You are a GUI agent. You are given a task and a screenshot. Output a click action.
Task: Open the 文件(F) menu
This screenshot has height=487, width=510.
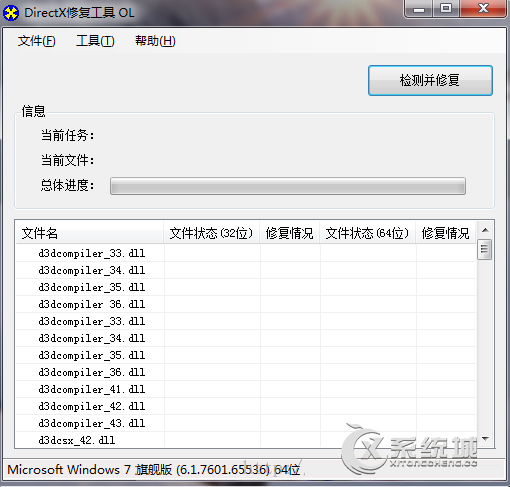pyautogui.click(x=37, y=41)
